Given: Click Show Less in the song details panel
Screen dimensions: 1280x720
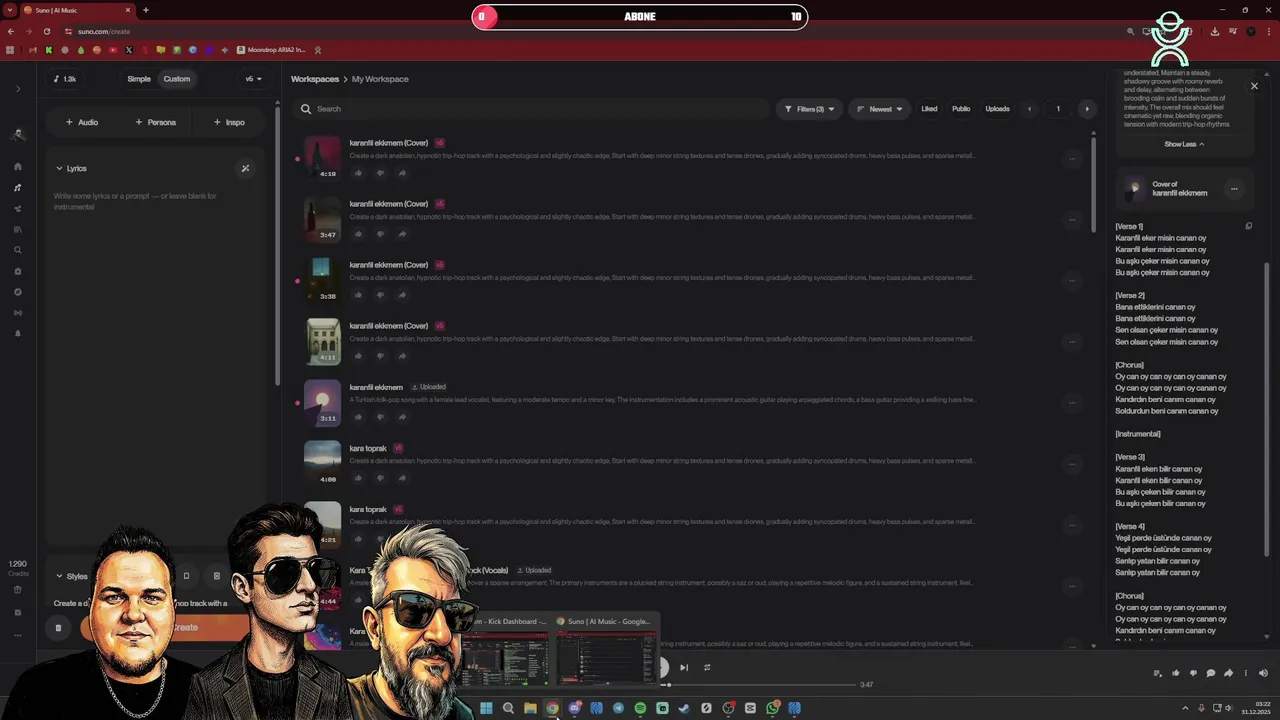Looking at the screenshot, I should coord(1184,144).
